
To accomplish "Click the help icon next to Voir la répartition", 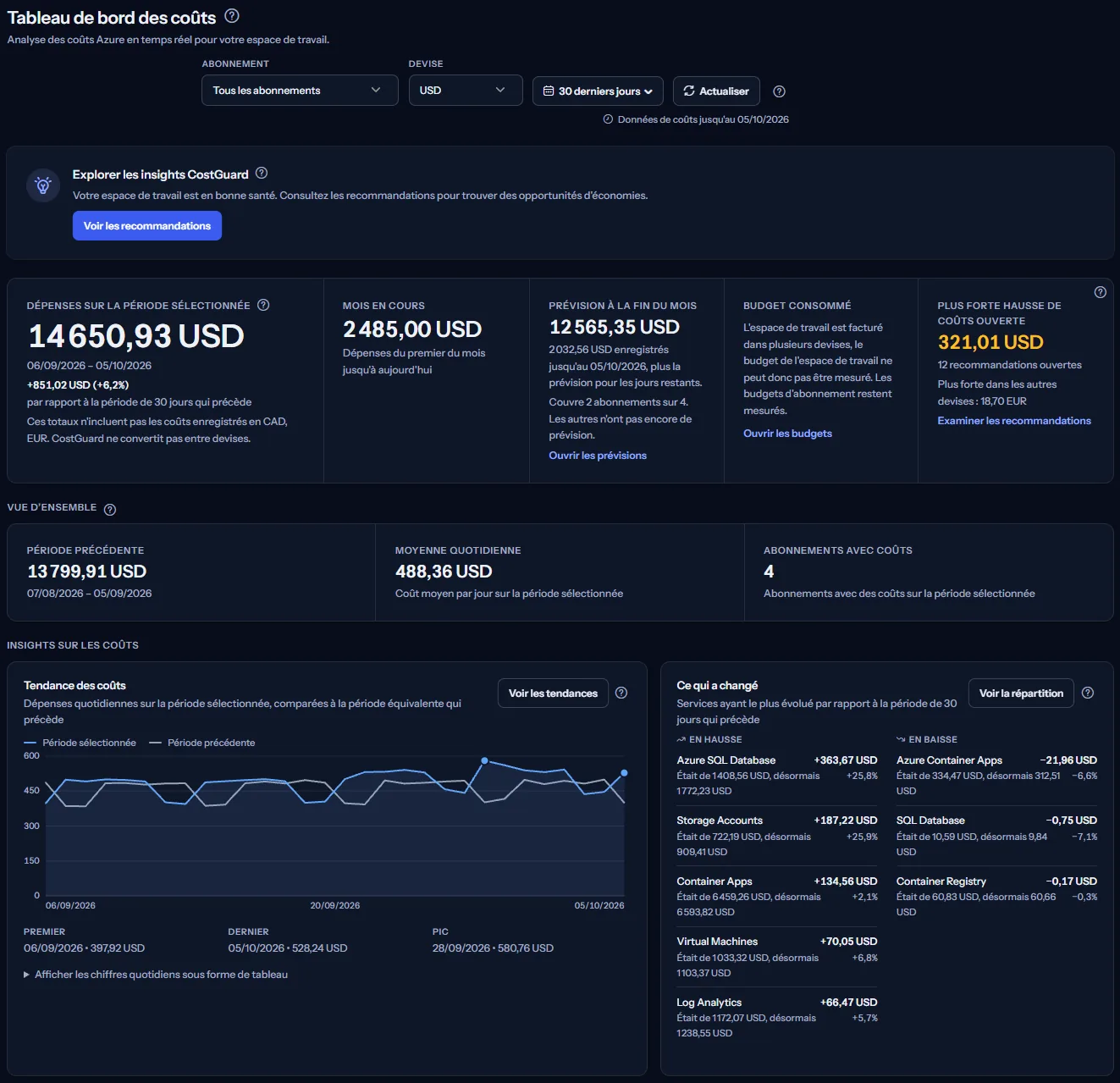I will coord(1088,693).
